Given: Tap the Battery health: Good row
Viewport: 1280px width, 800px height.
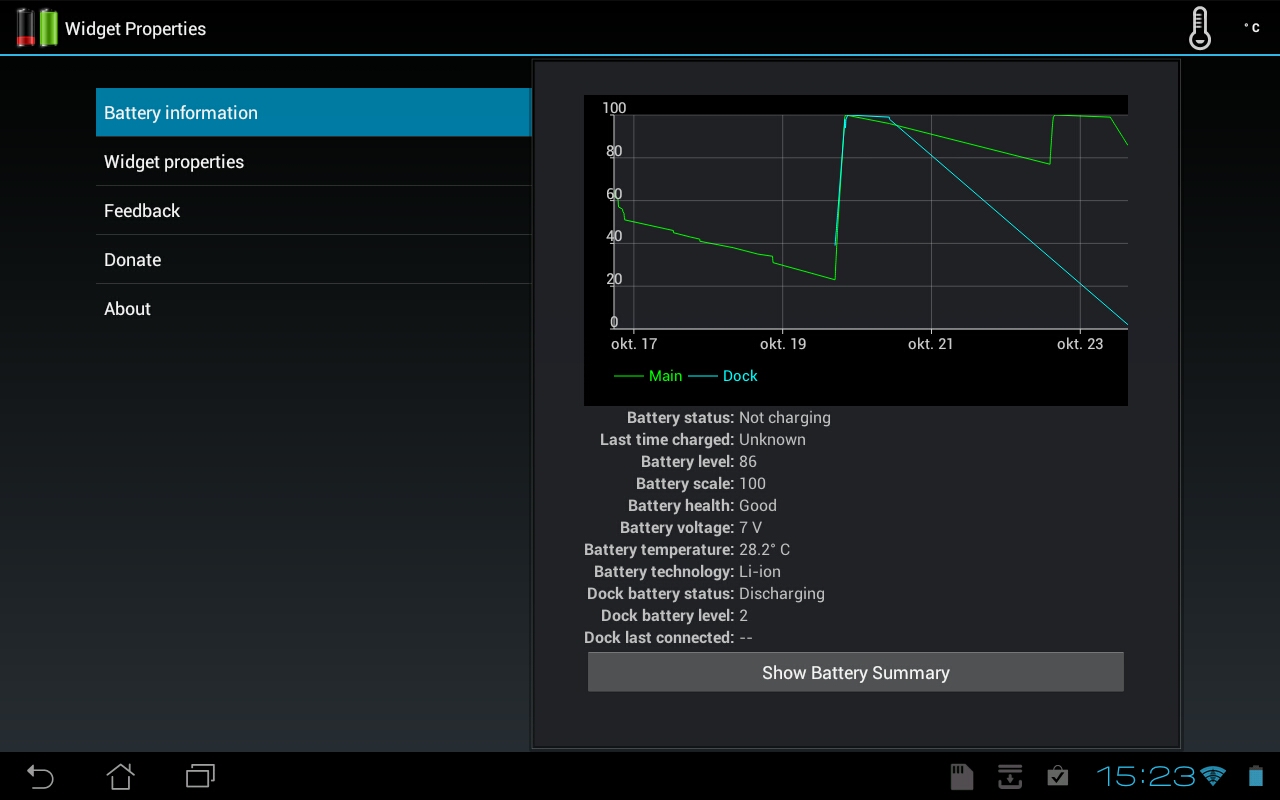Looking at the screenshot, I should (x=702, y=506).
